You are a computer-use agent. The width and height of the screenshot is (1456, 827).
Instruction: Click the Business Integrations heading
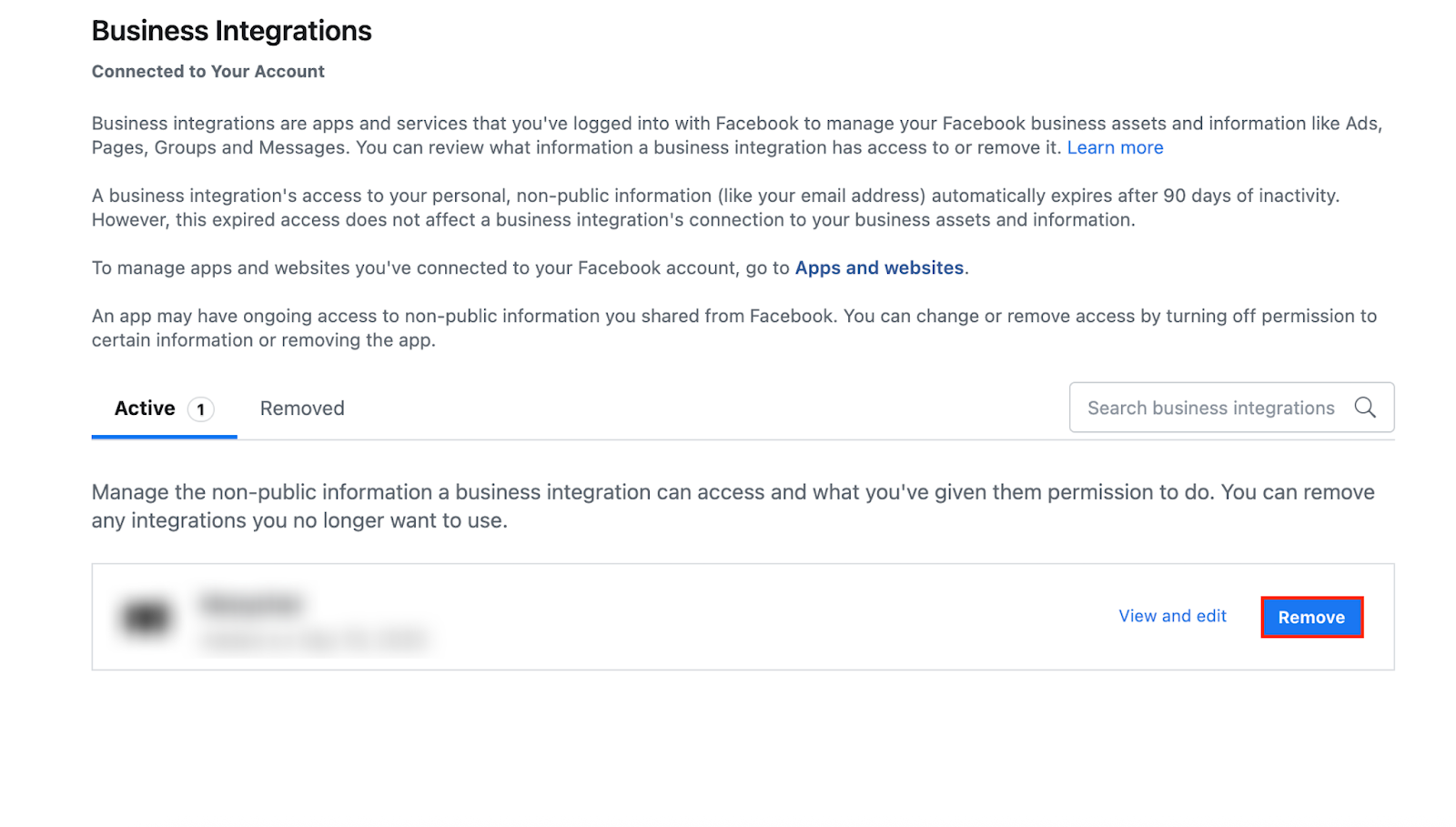pyautogui.click(x=231, y=31)
